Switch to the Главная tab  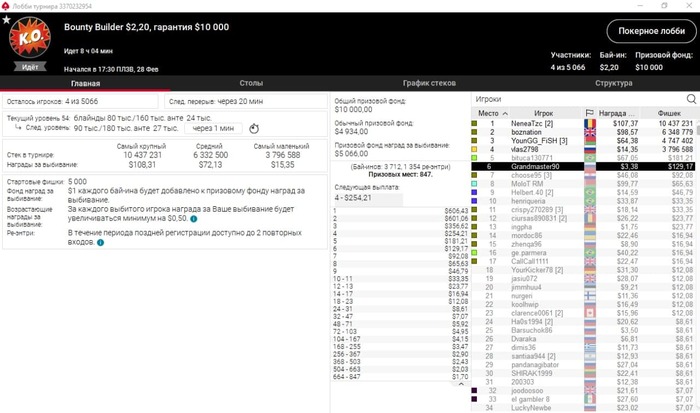coord(85,83)
